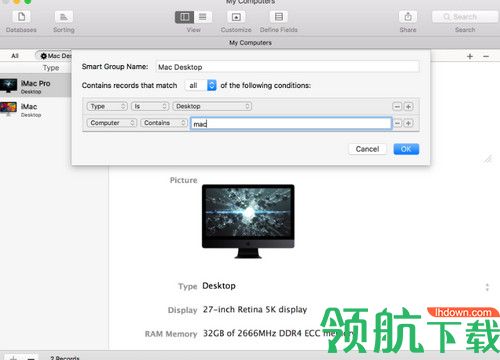Image resolution: width=500 pixels, height=360 pixels.
Task: Select the Mac Desktop smart group tab
Action: pos(54,56)
